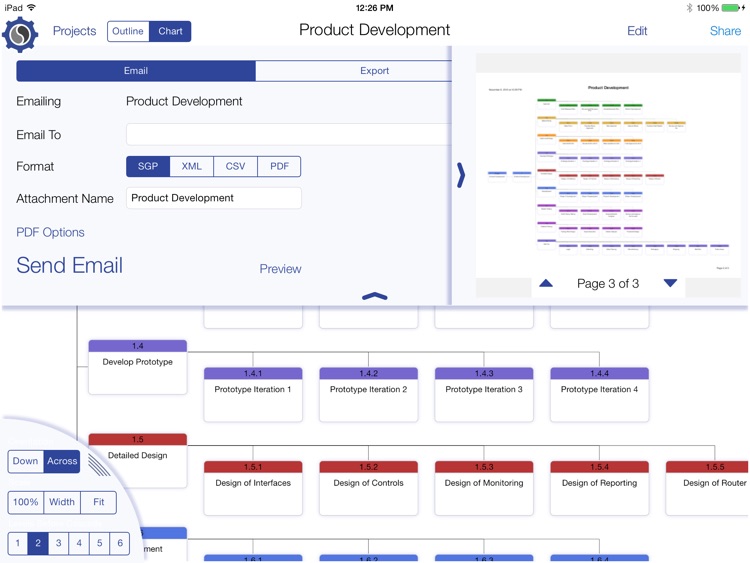Screen dimensions: 750x563
Task: Collapse the share panel with the up chevron
Action: (375, 296)
